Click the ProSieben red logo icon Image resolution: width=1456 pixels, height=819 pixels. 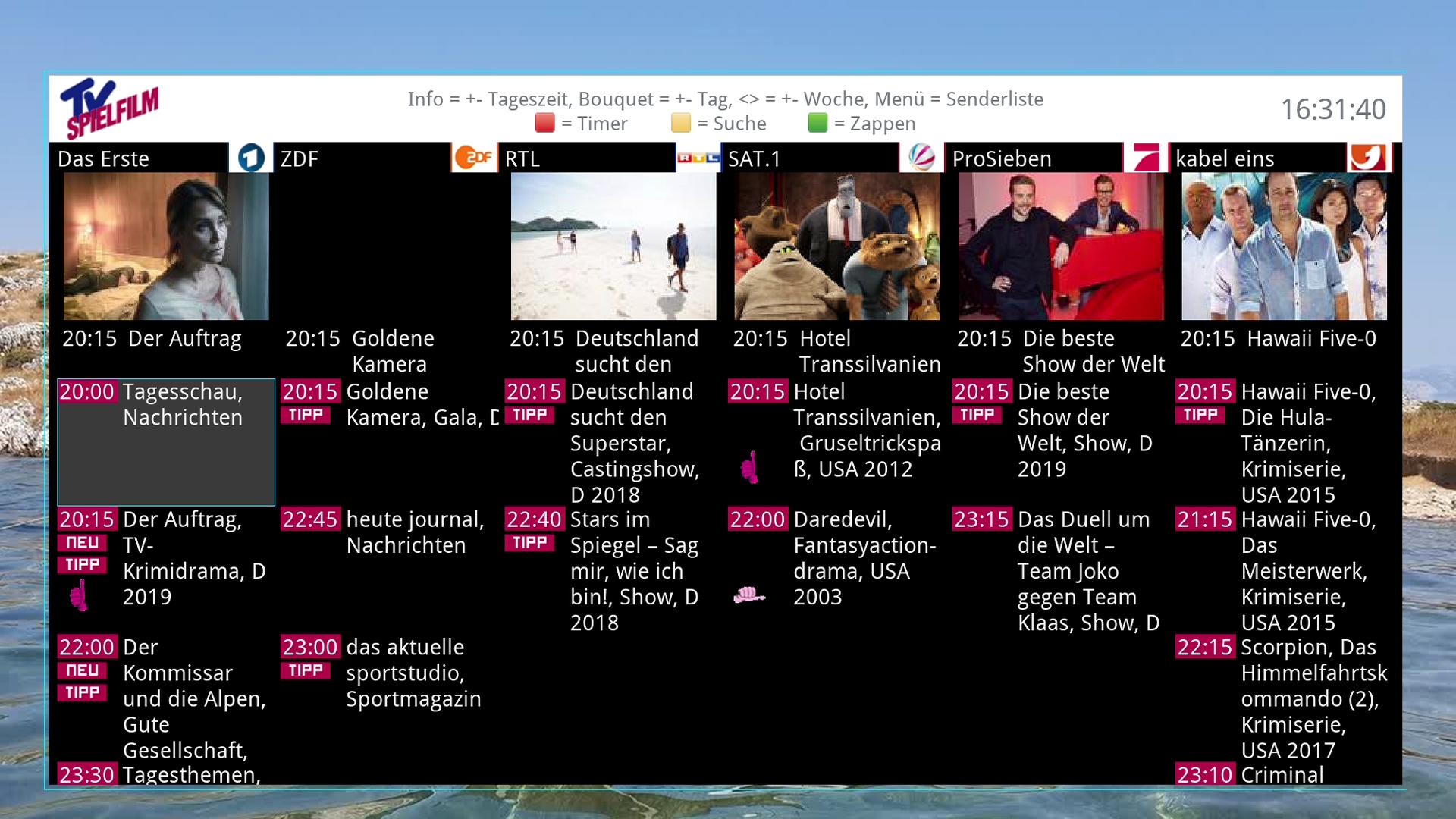pos(1145,158)
